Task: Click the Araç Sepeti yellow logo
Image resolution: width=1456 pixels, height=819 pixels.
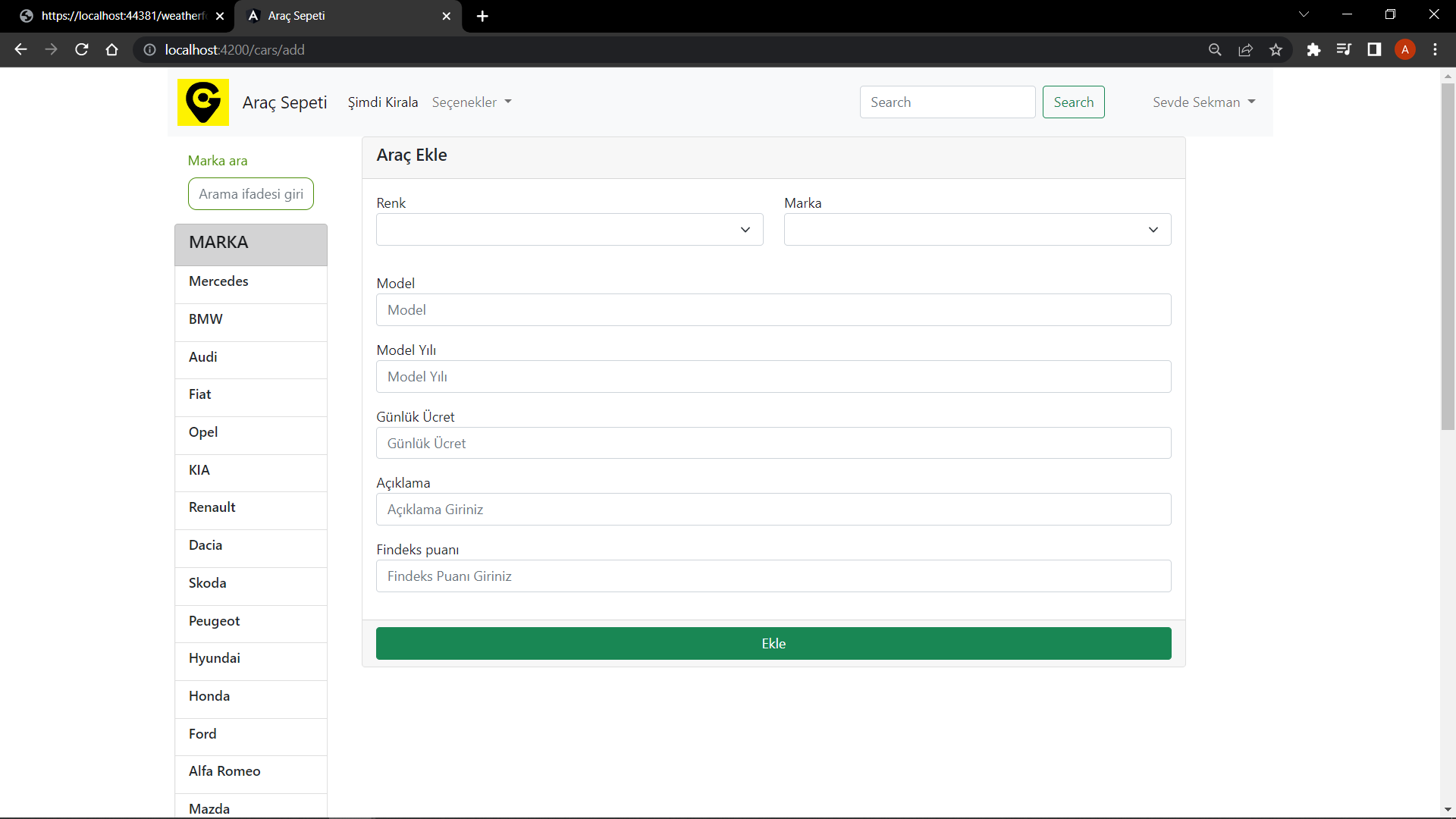Action: coord(202,102)
